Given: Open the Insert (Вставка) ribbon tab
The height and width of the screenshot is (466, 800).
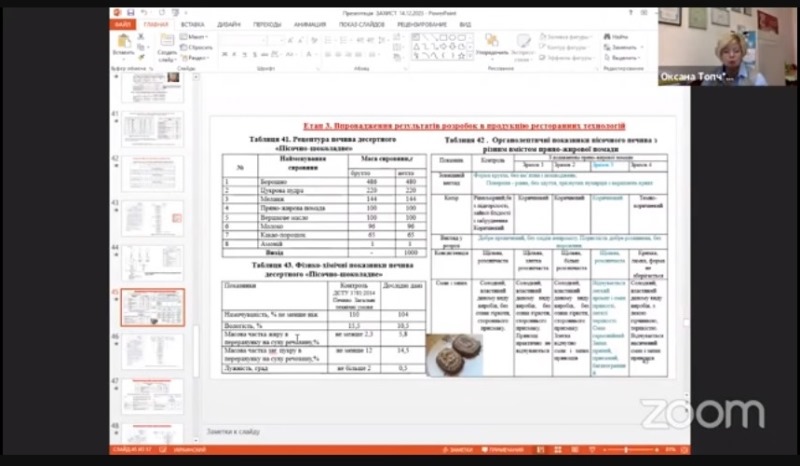Looking at the screenshot, I should coord(192,23).
